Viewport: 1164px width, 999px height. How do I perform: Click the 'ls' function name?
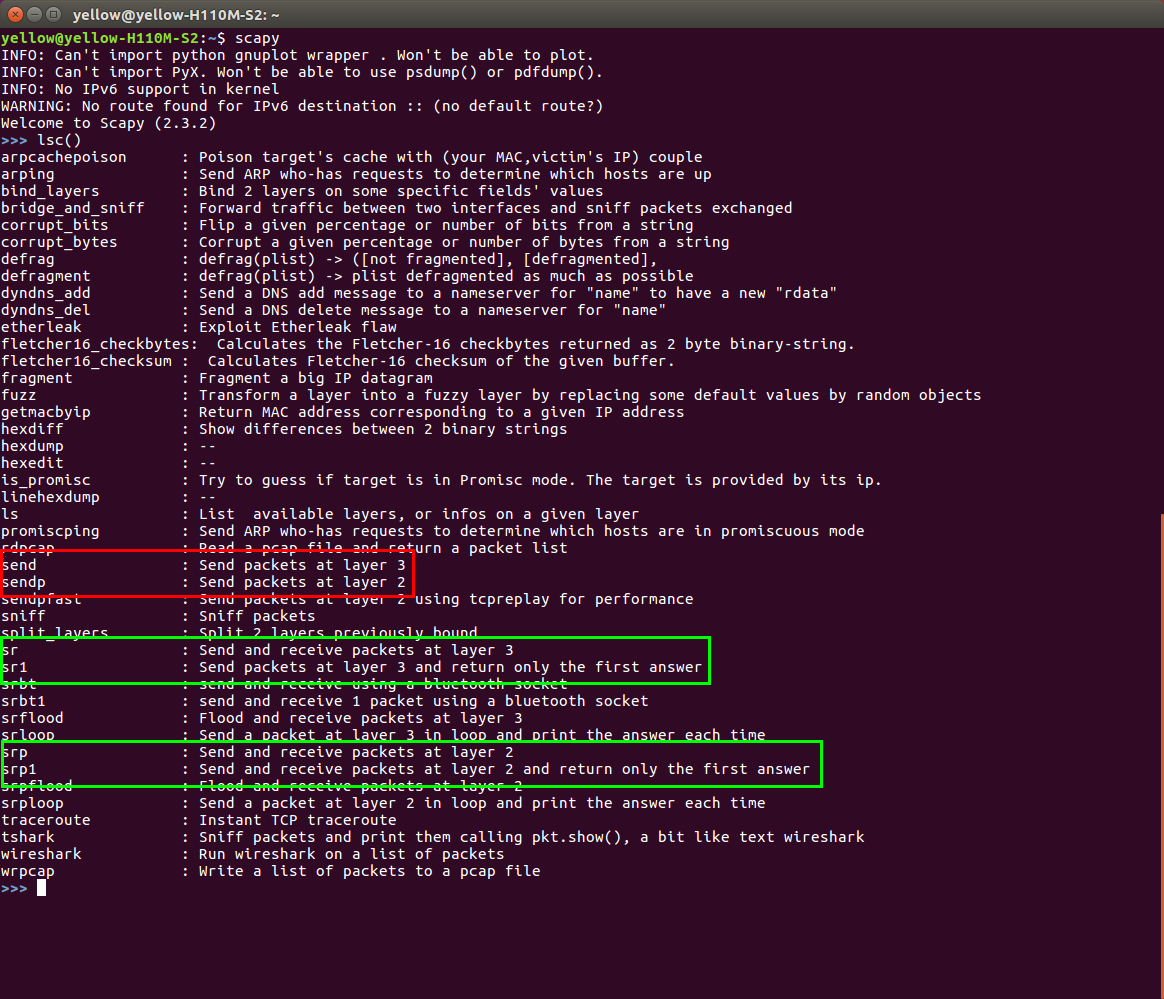coord(10,514)
